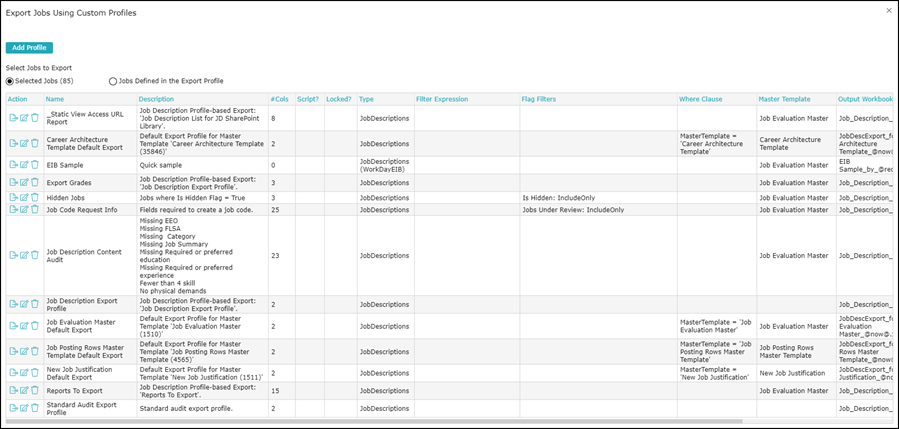Click the horizontal scrollbar below the table
Viewport: 900px width, 429px height.
pos(400,421)
